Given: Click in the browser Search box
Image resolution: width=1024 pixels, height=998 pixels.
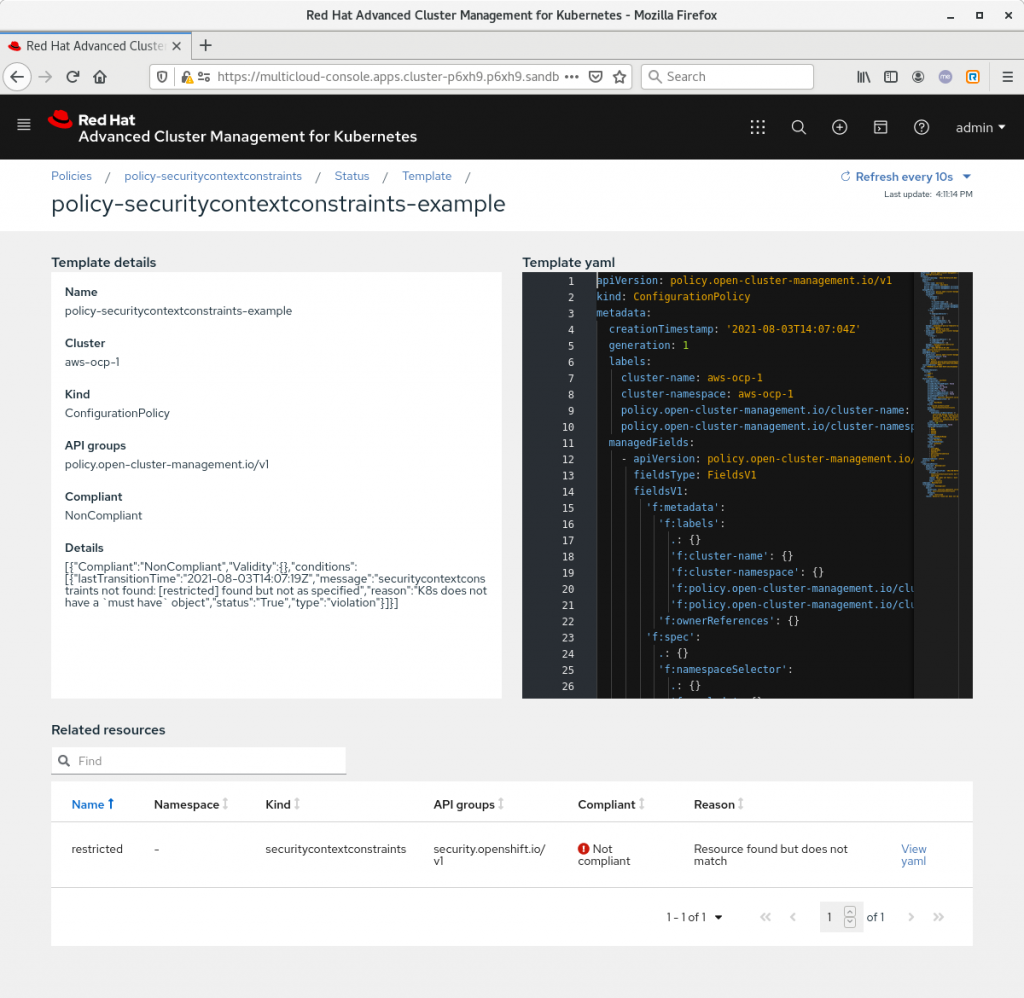Looking at the screenshot, I should coord(728,76).
